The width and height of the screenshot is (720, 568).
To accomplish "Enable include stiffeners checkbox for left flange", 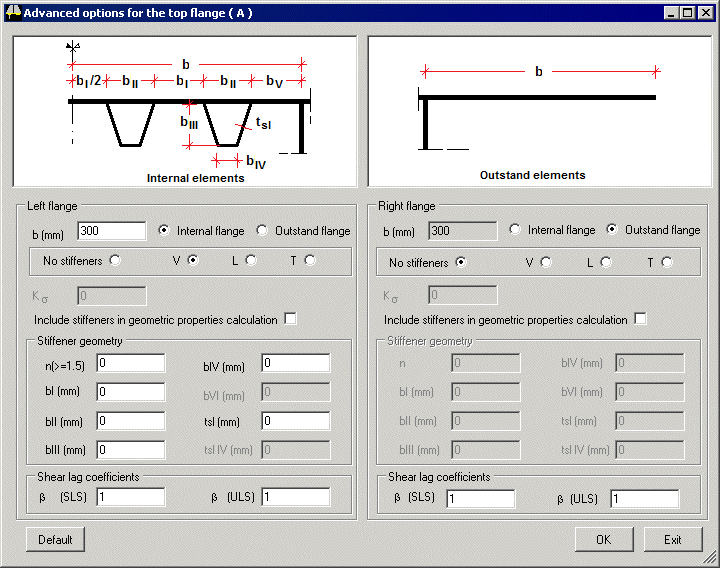I will pyautogui.click(x=291, y=320).
